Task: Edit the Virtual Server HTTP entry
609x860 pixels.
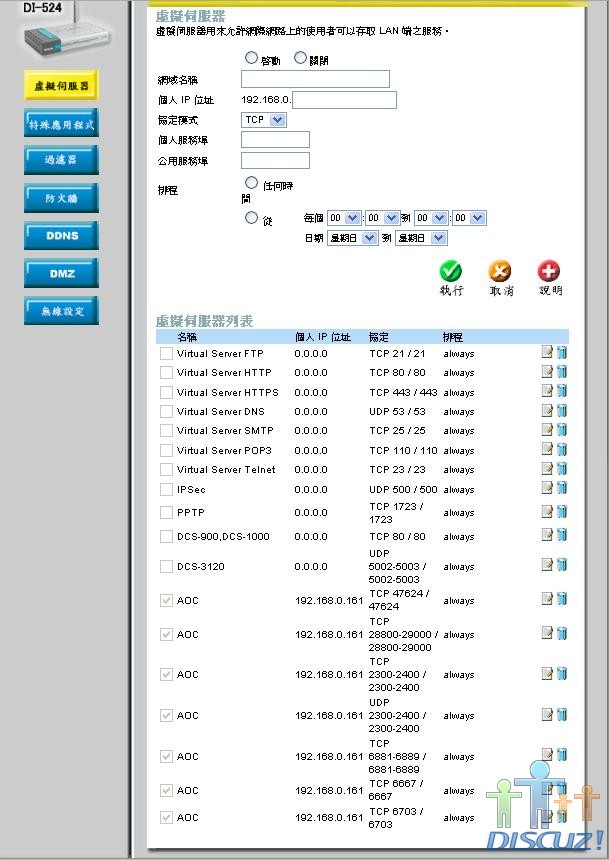Action: [547, 371]
